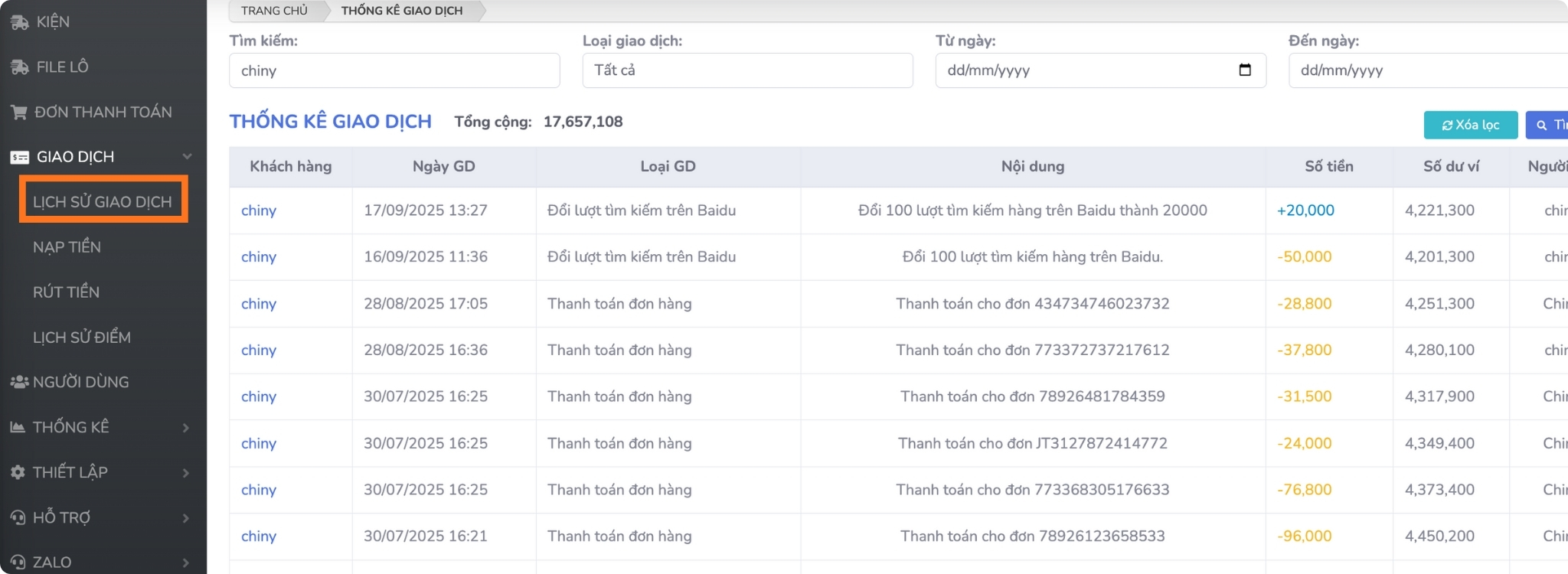Open calendar picker in Từ ngày field

point(1245,70)
